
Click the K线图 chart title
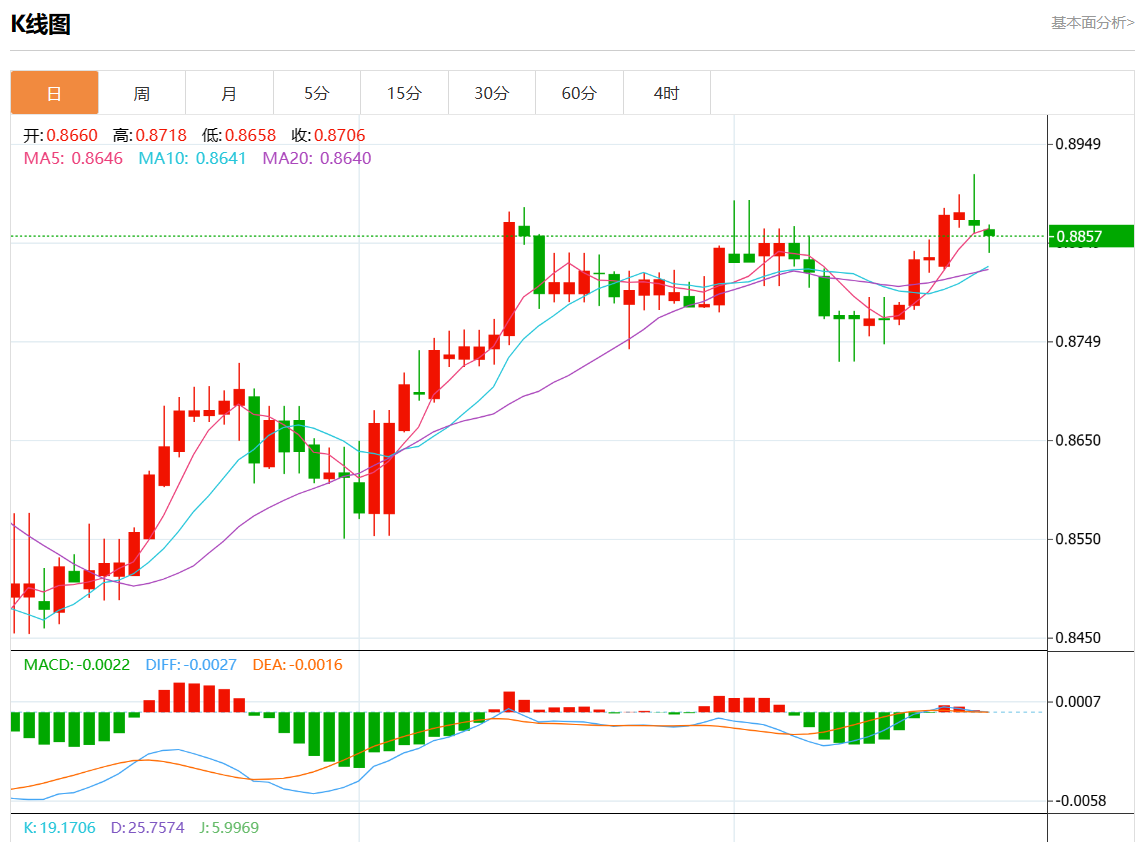click(x=41, y=25)
